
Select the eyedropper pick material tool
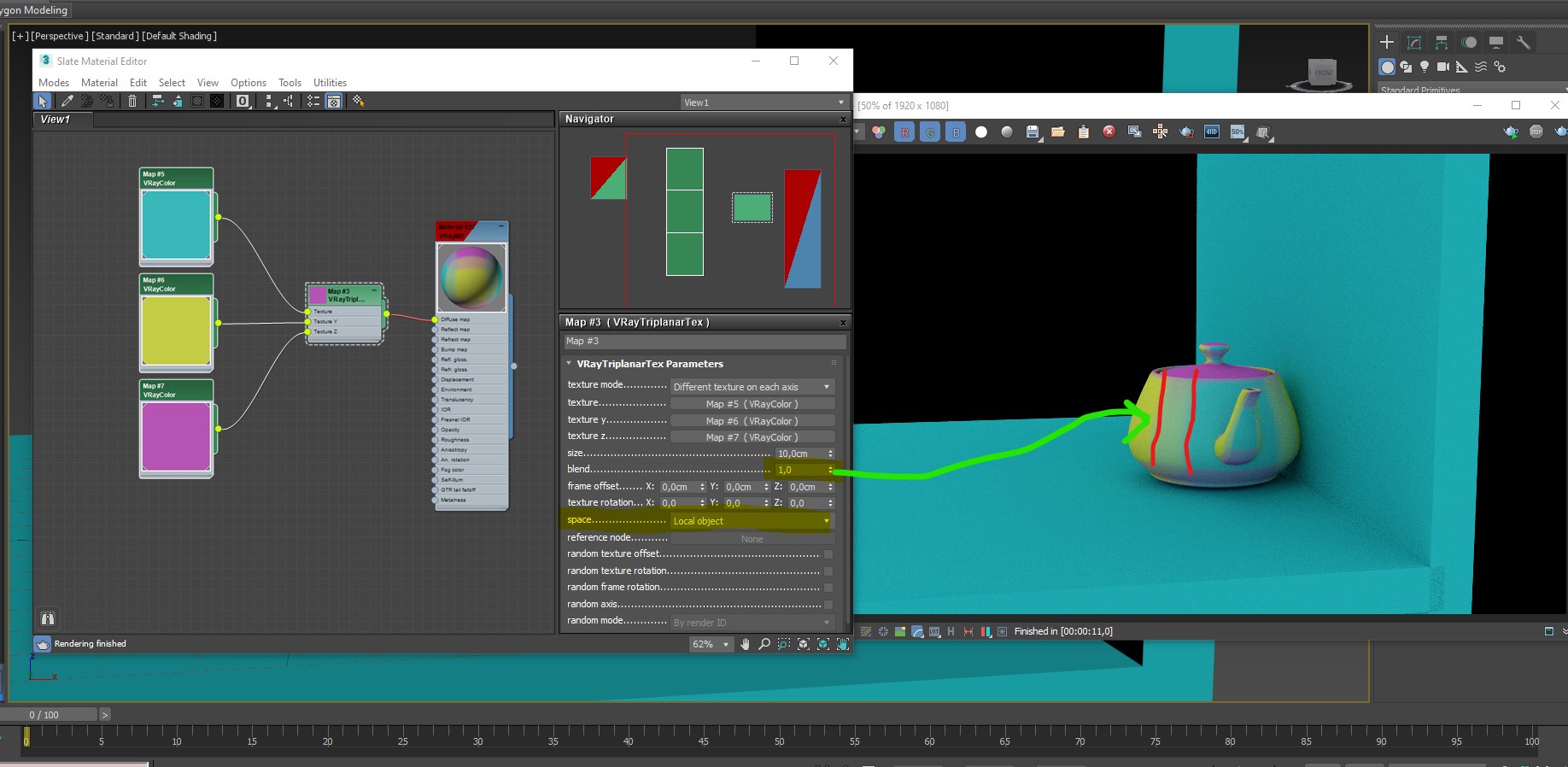67,102
